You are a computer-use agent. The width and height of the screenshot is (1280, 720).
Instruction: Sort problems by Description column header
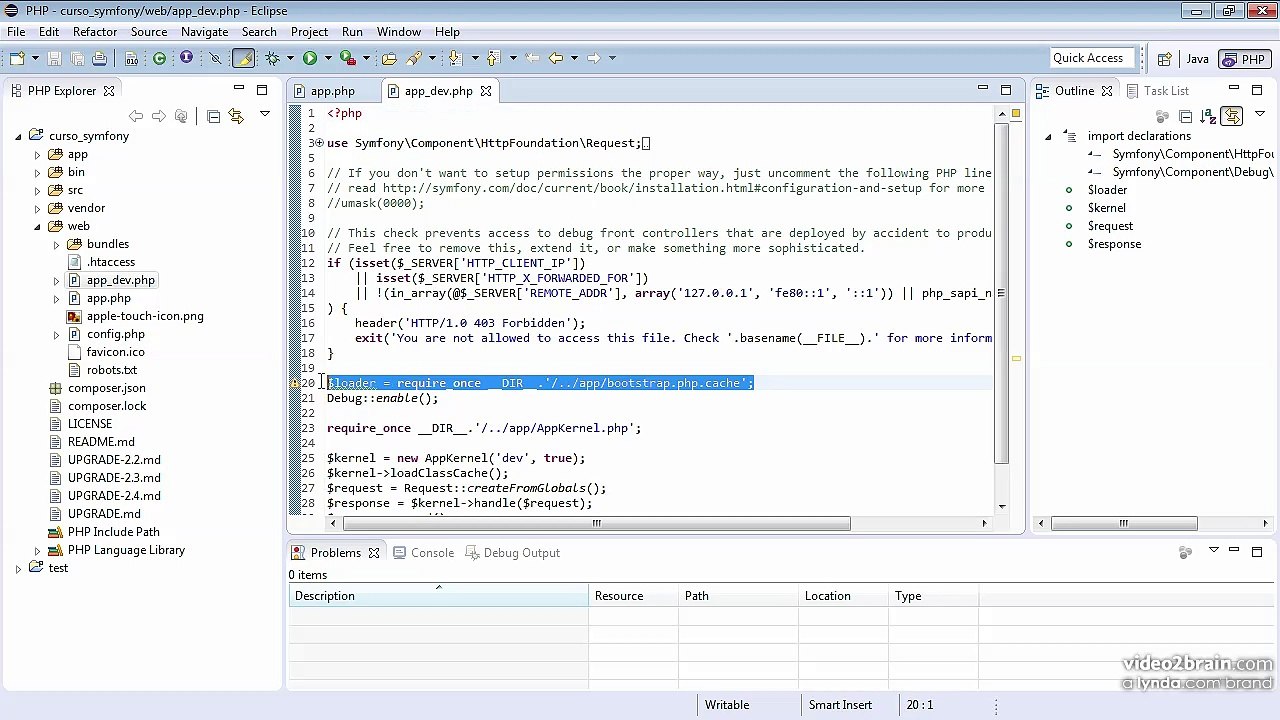point(438,596)
